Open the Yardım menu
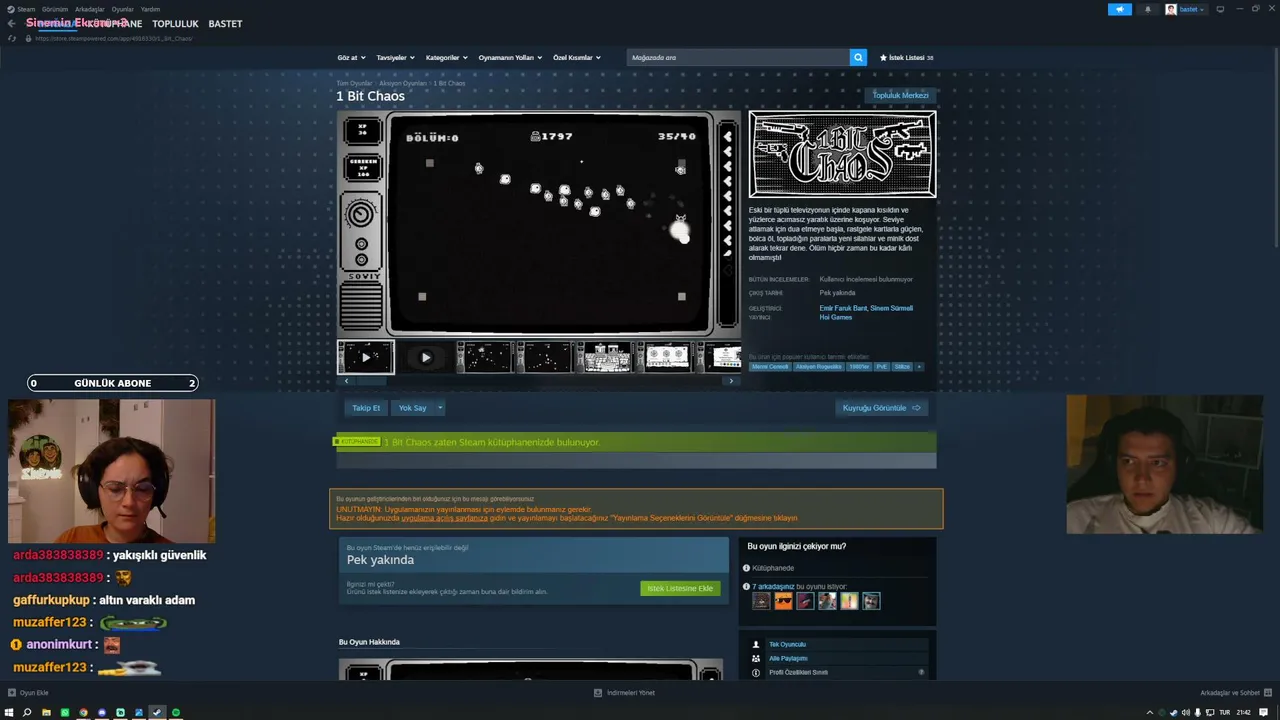The height and width of the screenshot is (720, 1280). coord(150,9)
